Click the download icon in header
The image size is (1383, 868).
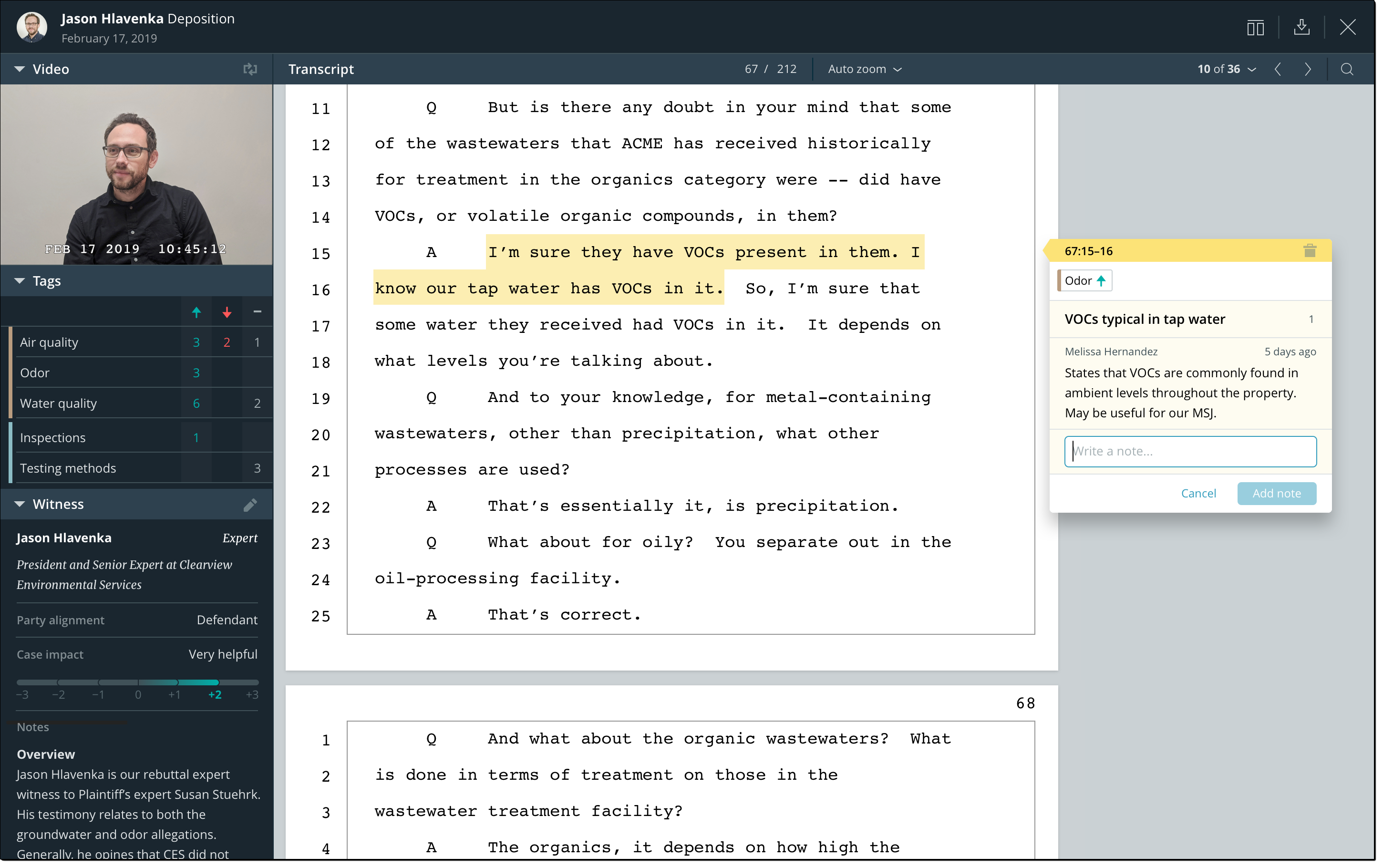pyautogui.click(x=1301, y=27)
